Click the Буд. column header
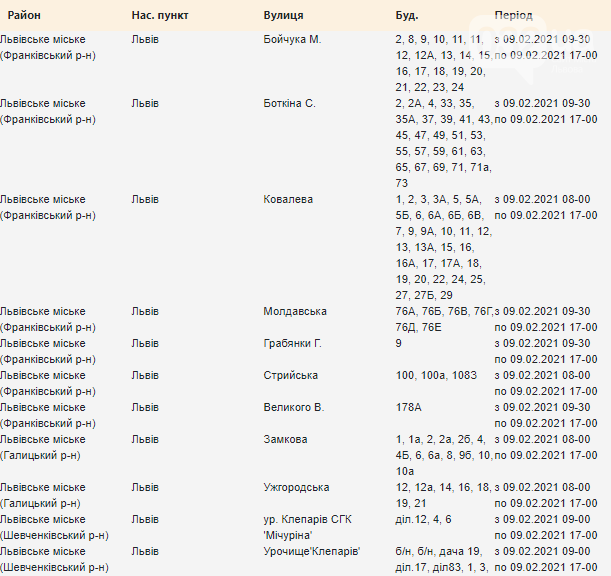Image resolution: width=611 pixels, height=576 pixels. [x=407, y=15]
